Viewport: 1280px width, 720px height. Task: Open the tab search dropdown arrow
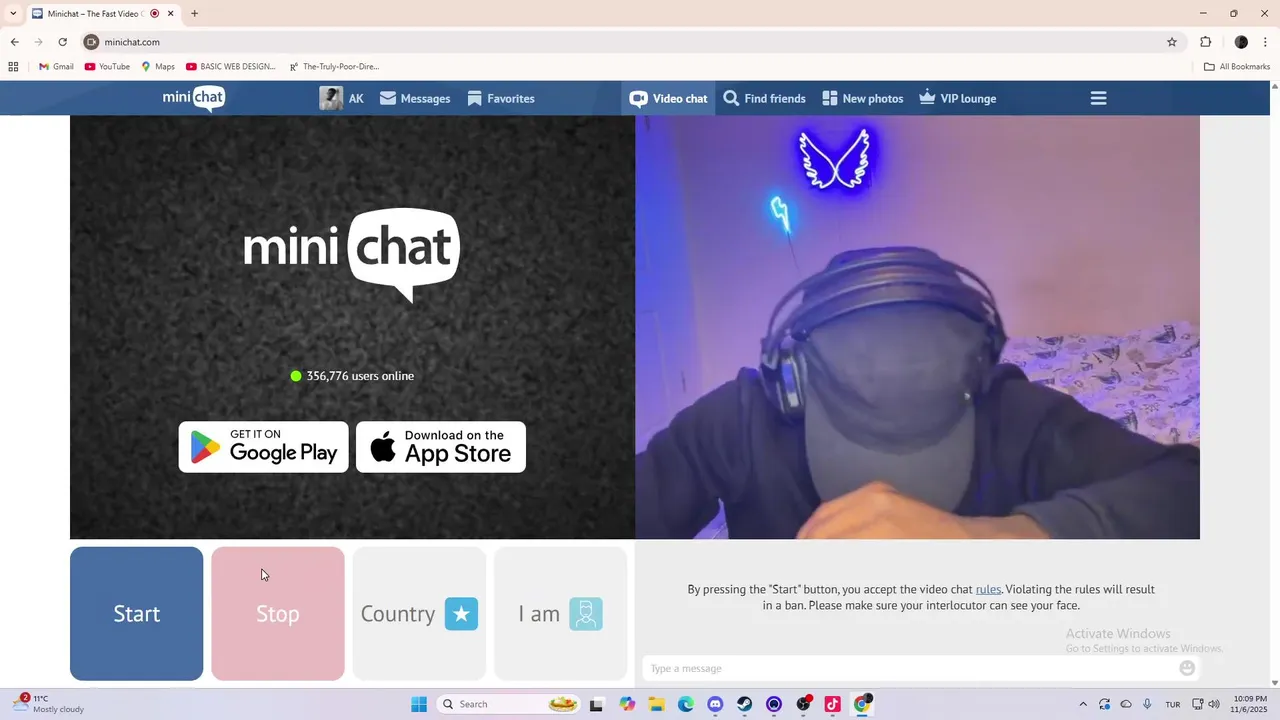pyautogui.click(x=13, y=13)
